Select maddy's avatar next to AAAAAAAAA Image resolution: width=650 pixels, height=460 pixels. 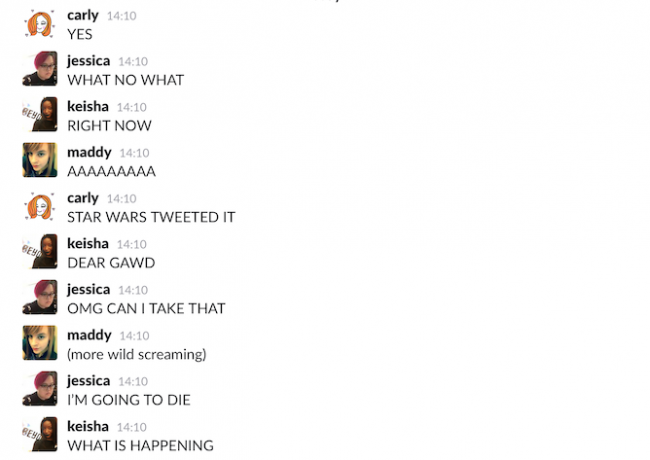click(40, 160)
